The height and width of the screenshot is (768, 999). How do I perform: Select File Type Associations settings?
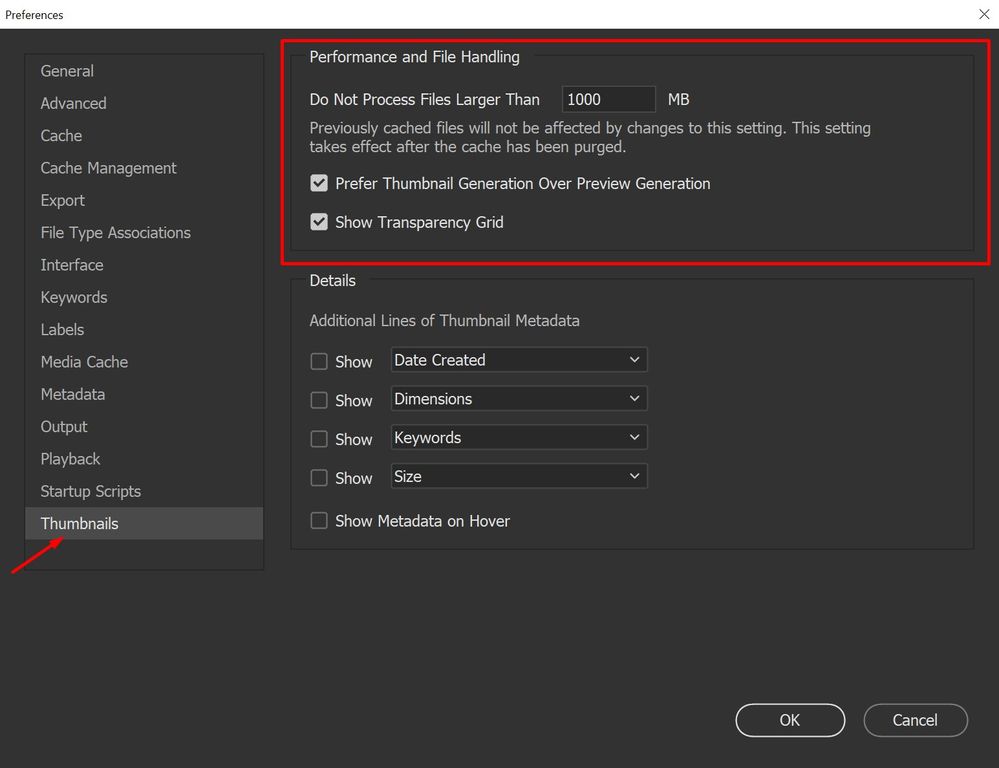tap(115, 232)
